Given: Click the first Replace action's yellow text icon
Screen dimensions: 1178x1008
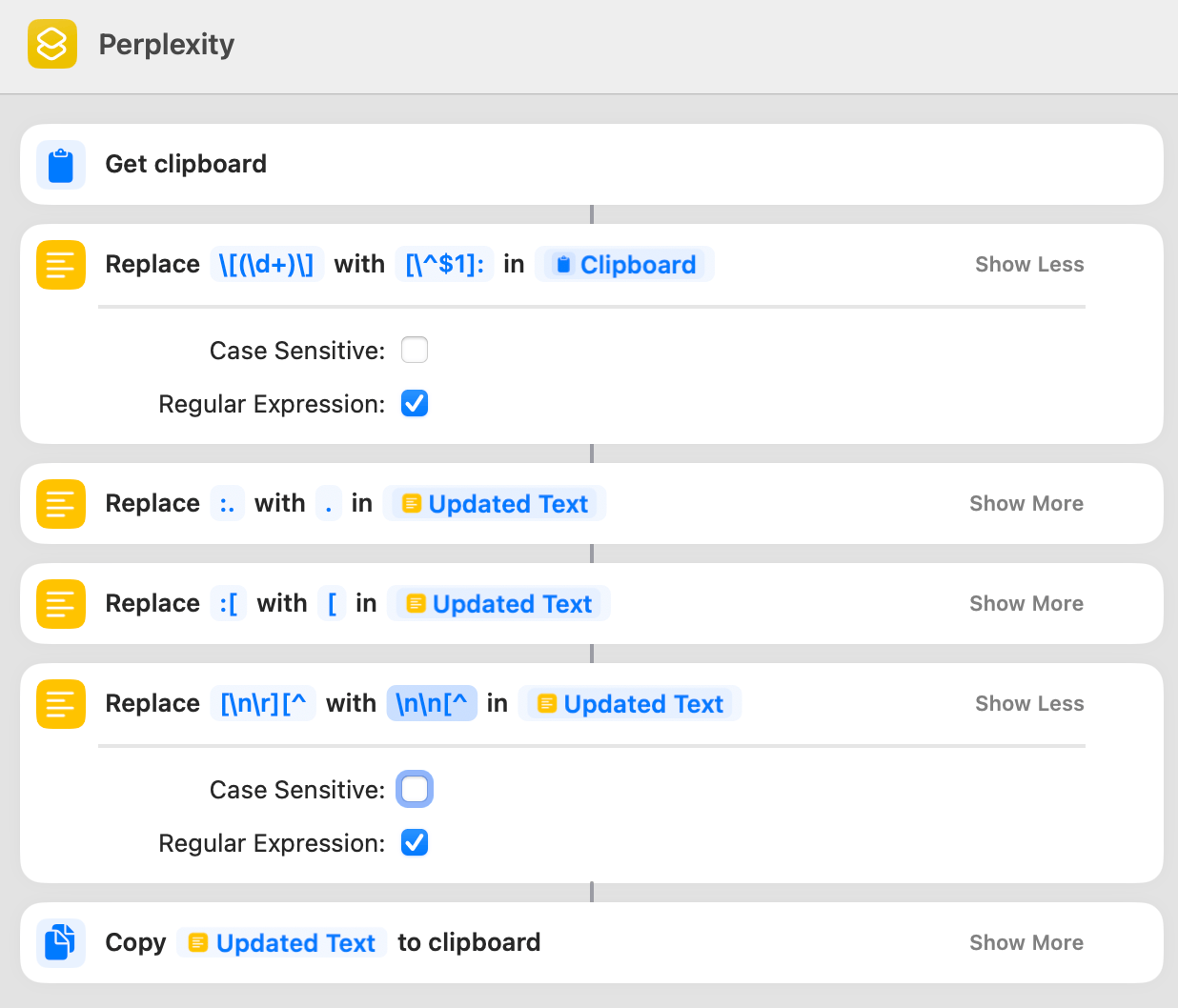Looking at the screenshot, I should [x=61, y=264].
